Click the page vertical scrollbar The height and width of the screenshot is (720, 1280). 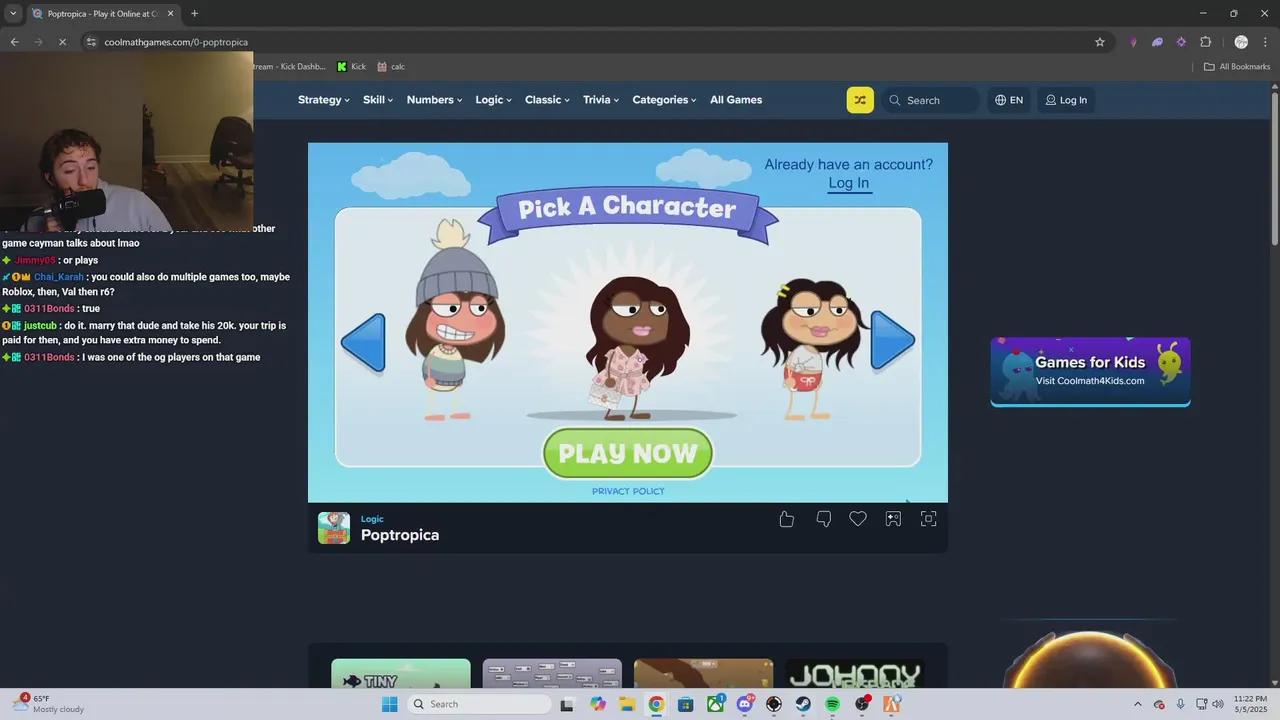coord(1274,166)
